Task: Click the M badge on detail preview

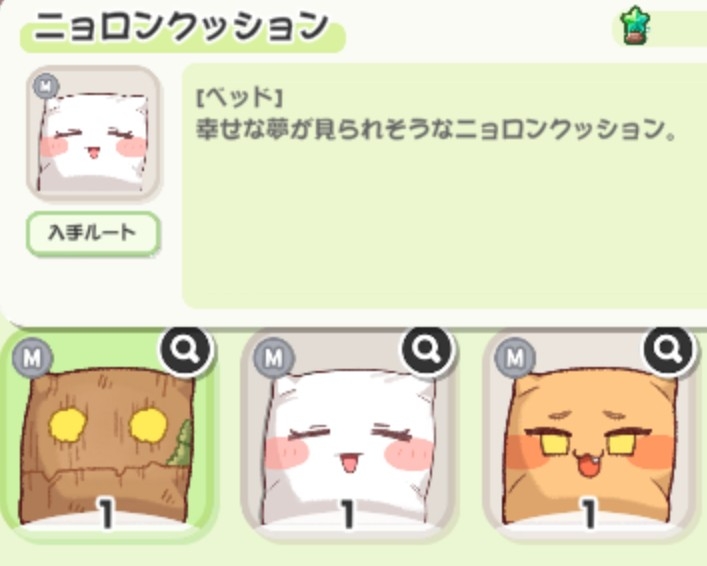Action: tap(46, 86)
